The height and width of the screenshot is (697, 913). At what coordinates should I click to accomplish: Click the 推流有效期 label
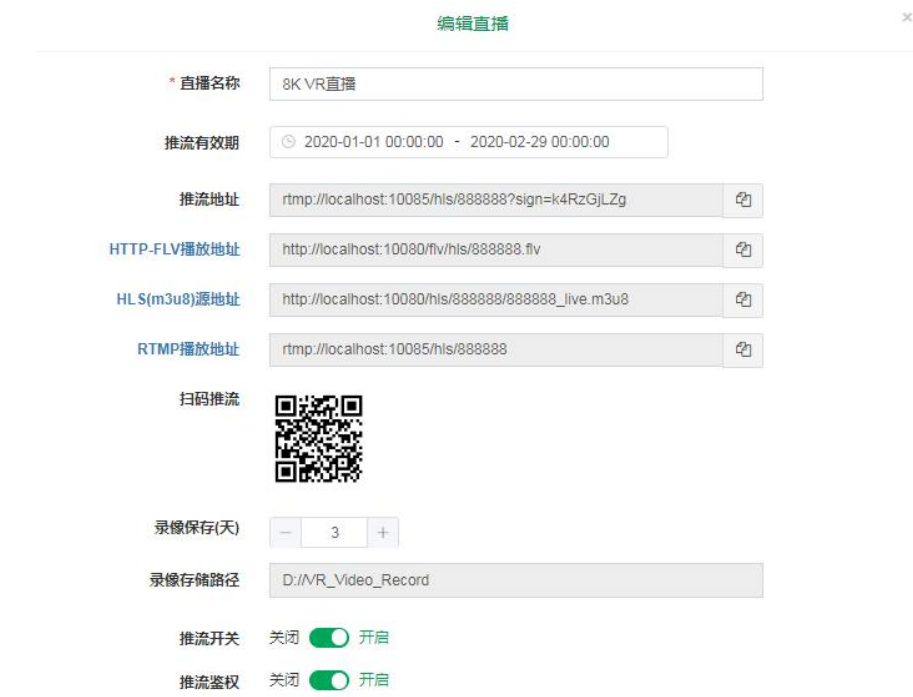[x=202, y=143]
